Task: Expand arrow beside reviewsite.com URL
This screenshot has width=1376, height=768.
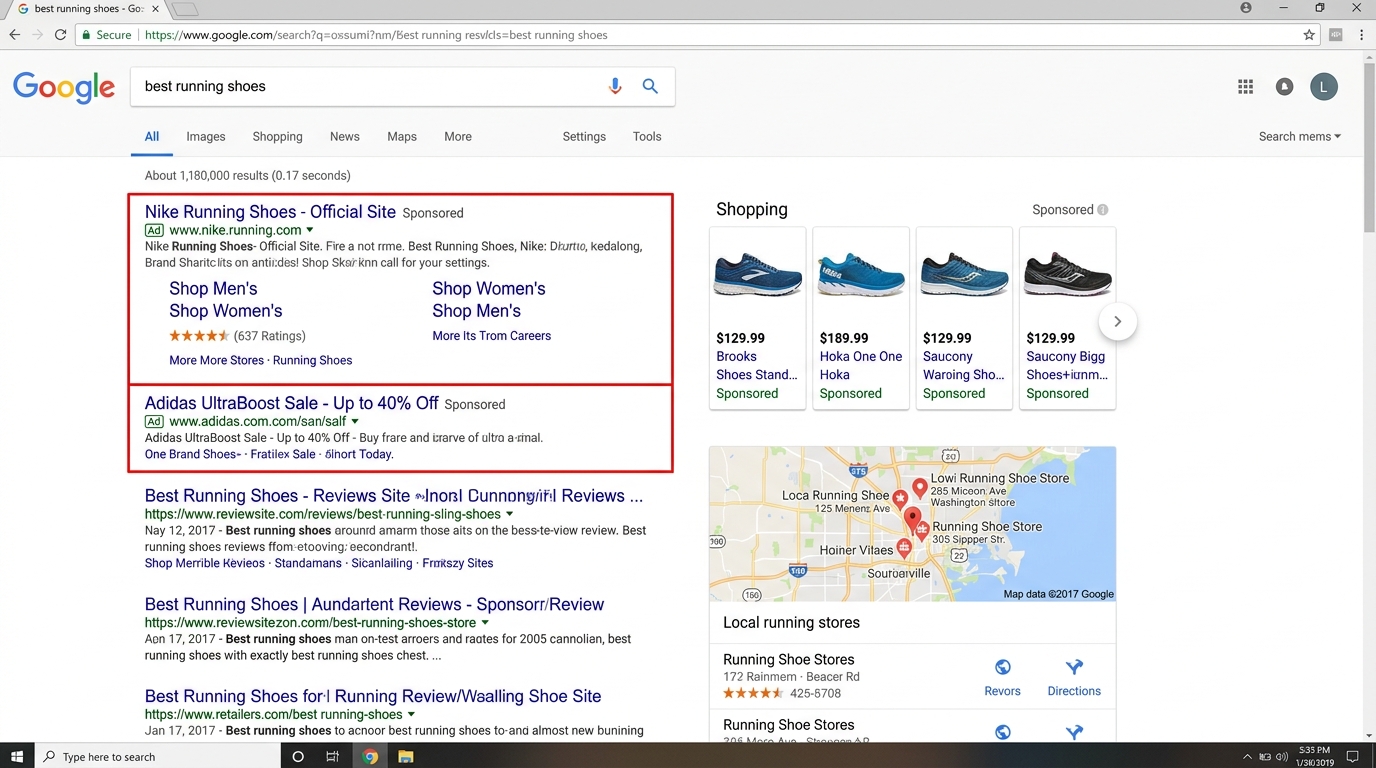Action: (x=510, y=514)
